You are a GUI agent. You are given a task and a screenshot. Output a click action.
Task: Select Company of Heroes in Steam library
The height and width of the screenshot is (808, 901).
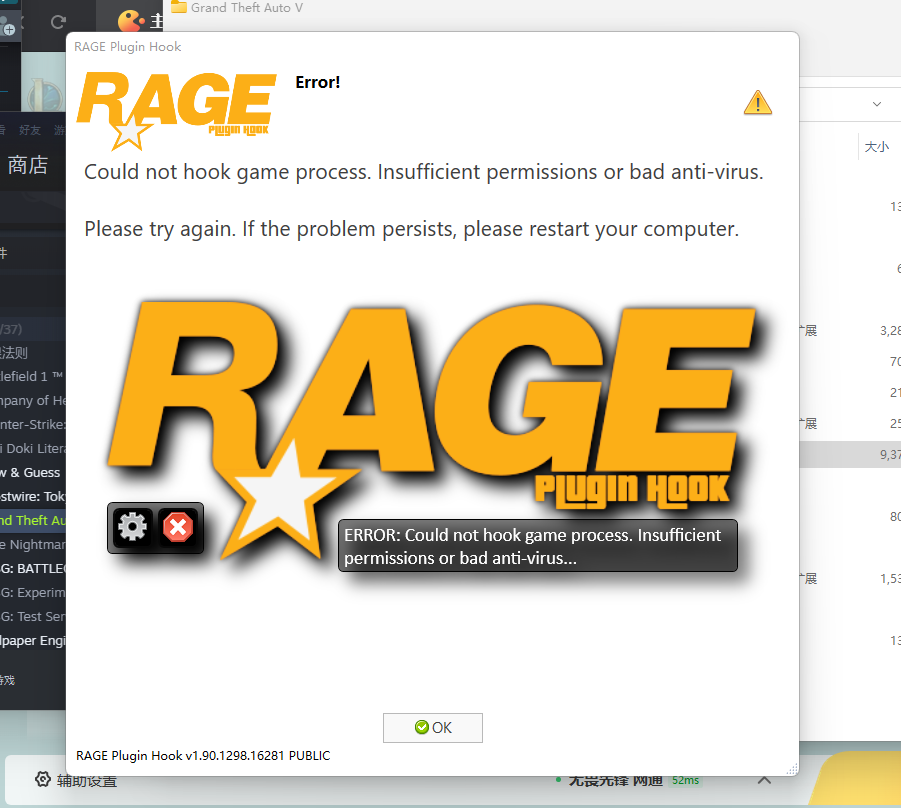tap(33, 400)
